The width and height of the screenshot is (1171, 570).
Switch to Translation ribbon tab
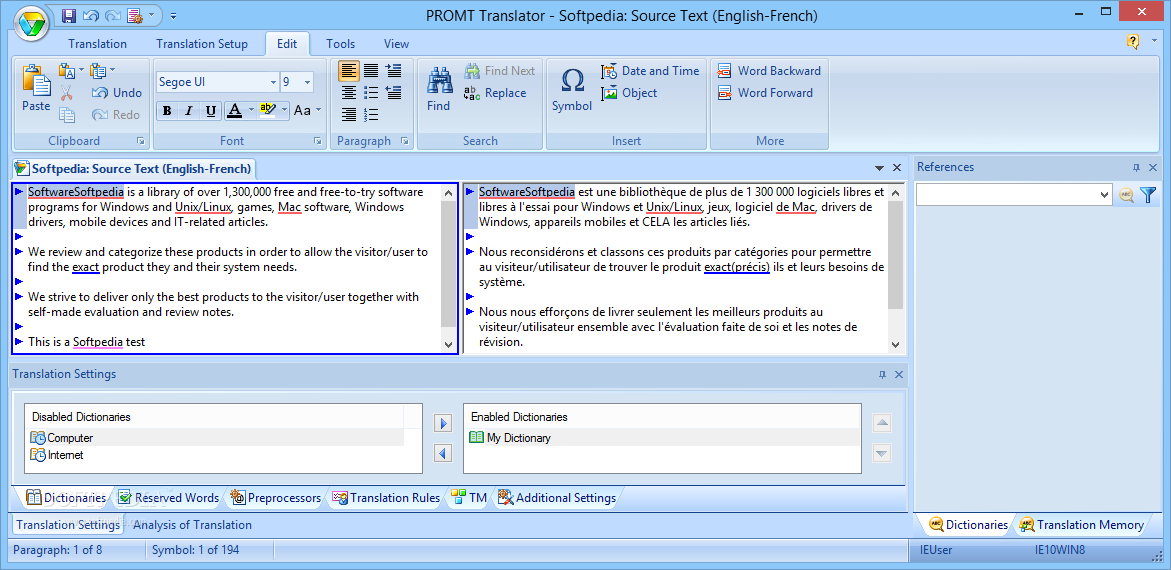[98, 43]
